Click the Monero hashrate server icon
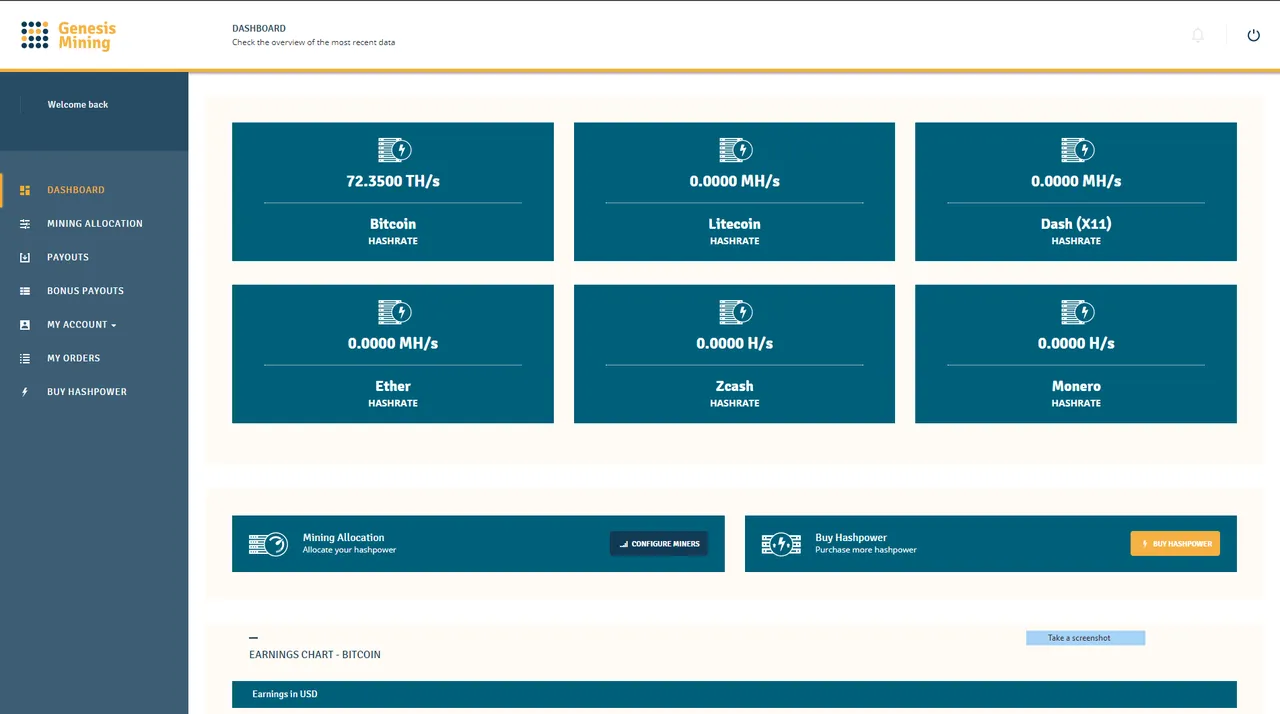This screenshot has height=714, width=1280. pos(1077,312)
